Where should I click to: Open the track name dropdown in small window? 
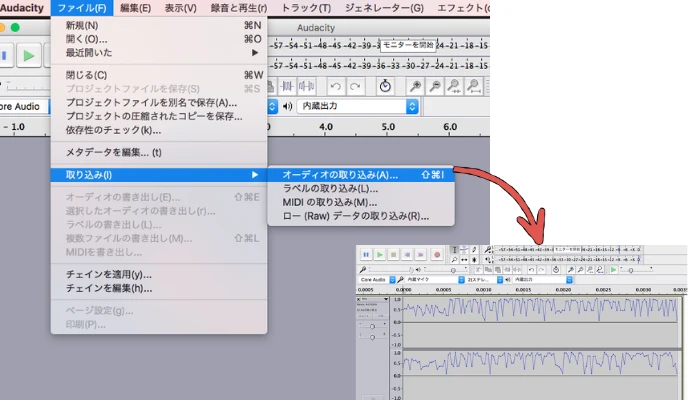tap(375, 299)
